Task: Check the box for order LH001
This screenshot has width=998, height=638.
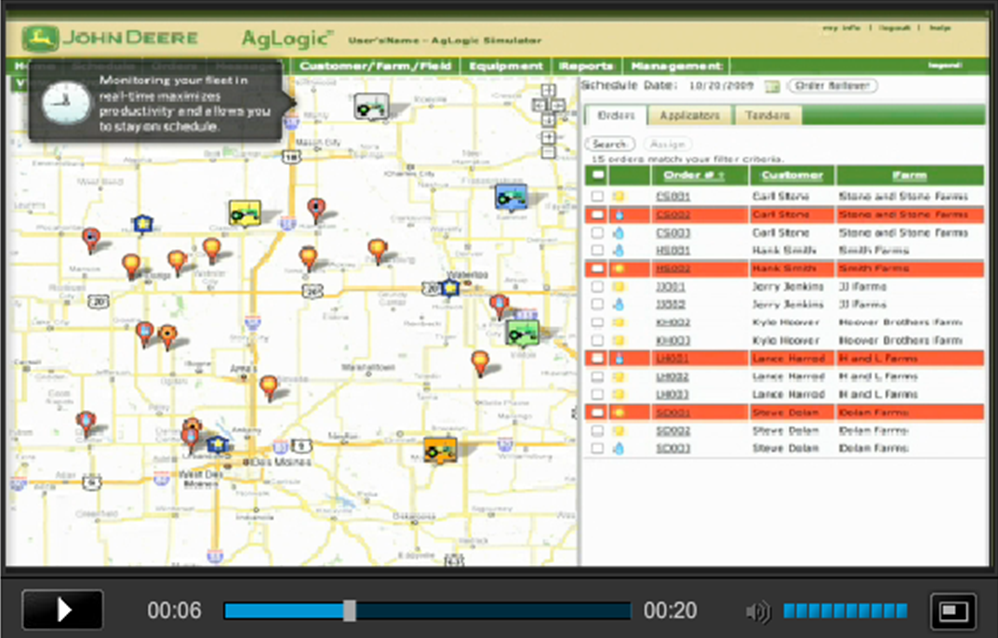Action: tap(597, 358)
